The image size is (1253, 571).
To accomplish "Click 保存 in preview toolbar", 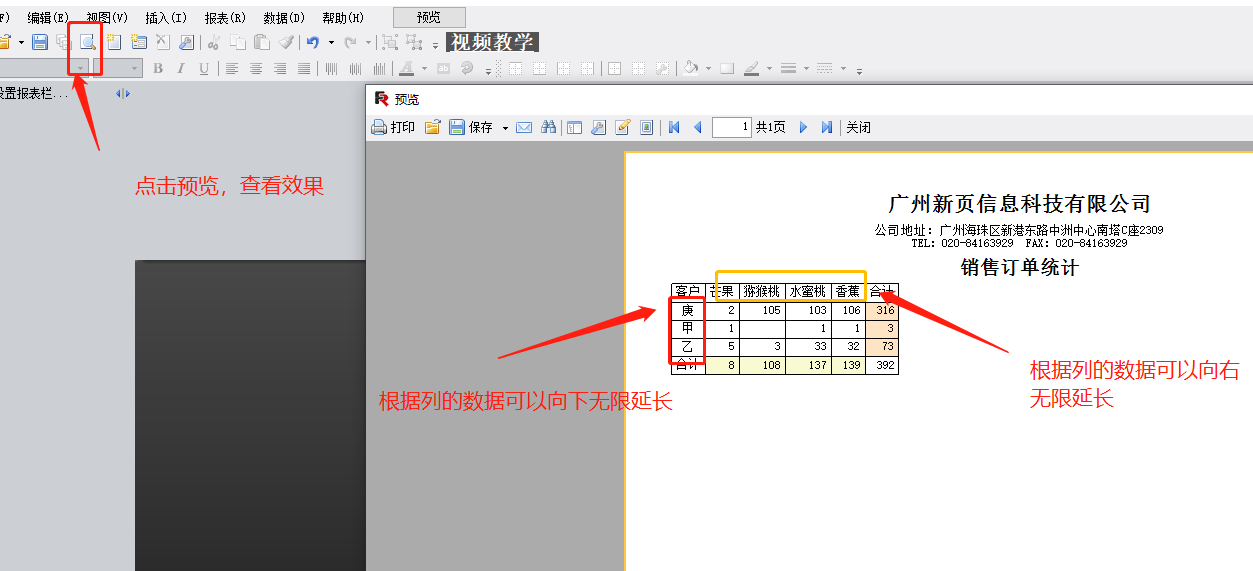I will [471, 127].
